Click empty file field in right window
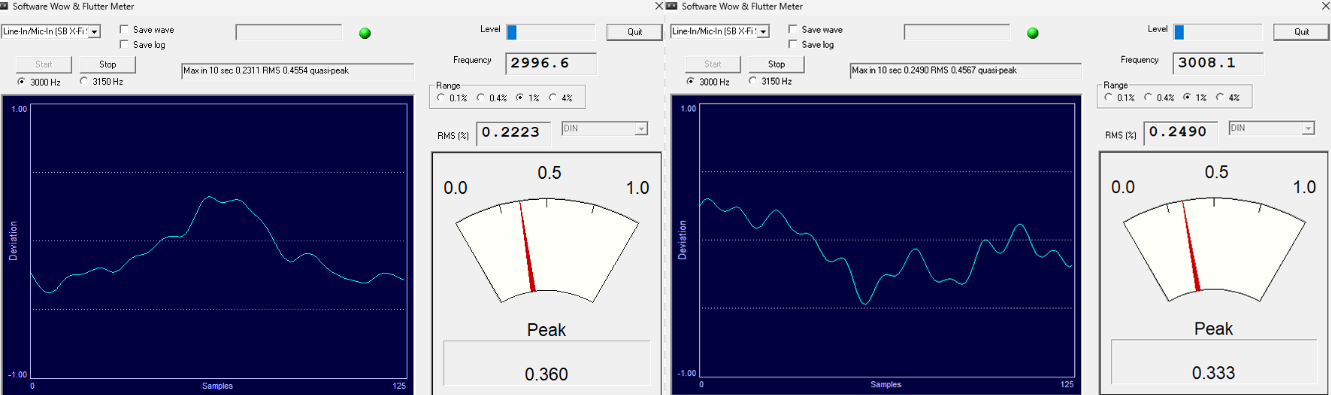This screenshot has width=1331, height=395. point(958,32)
